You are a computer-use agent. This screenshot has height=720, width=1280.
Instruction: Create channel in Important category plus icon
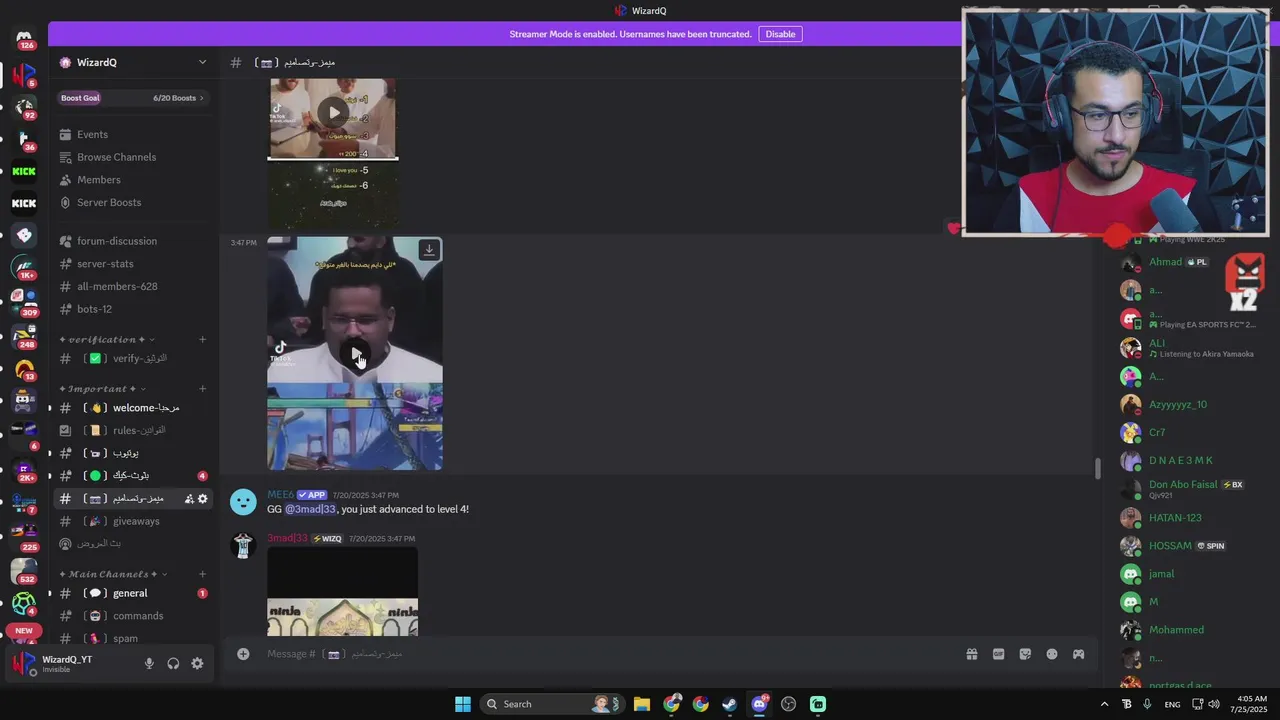(202, 388)
